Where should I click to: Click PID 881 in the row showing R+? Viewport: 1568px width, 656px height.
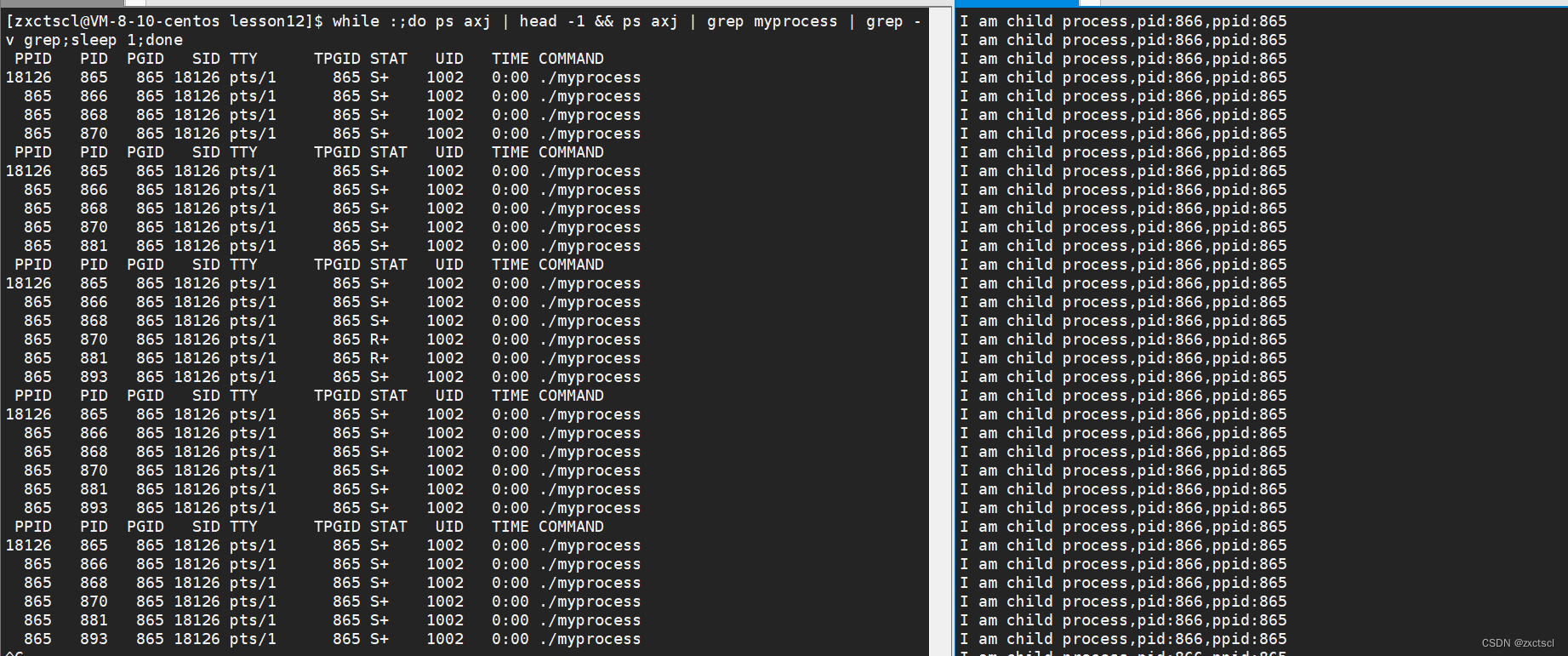point(94,358)
